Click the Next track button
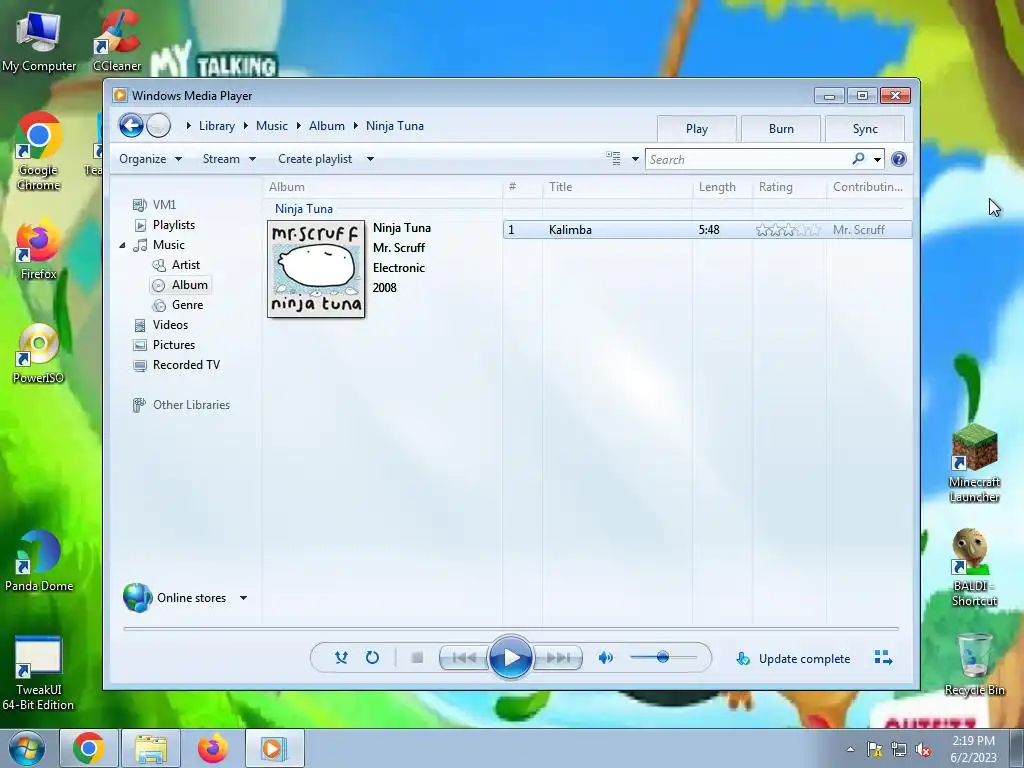This screenshot has height=768, width=1024. pyautogui.click(x=558, y=658)
